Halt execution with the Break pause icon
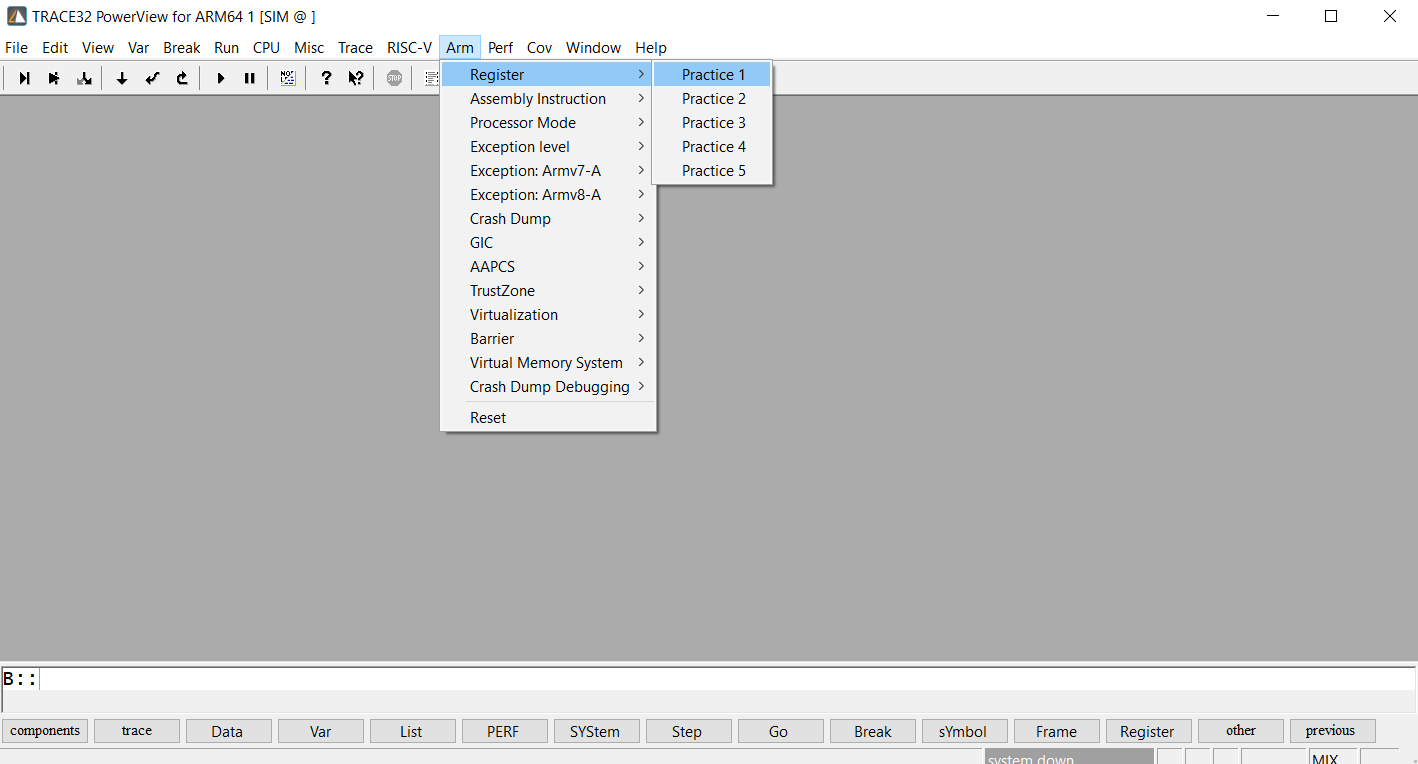1418x764 pixels. 250,78
